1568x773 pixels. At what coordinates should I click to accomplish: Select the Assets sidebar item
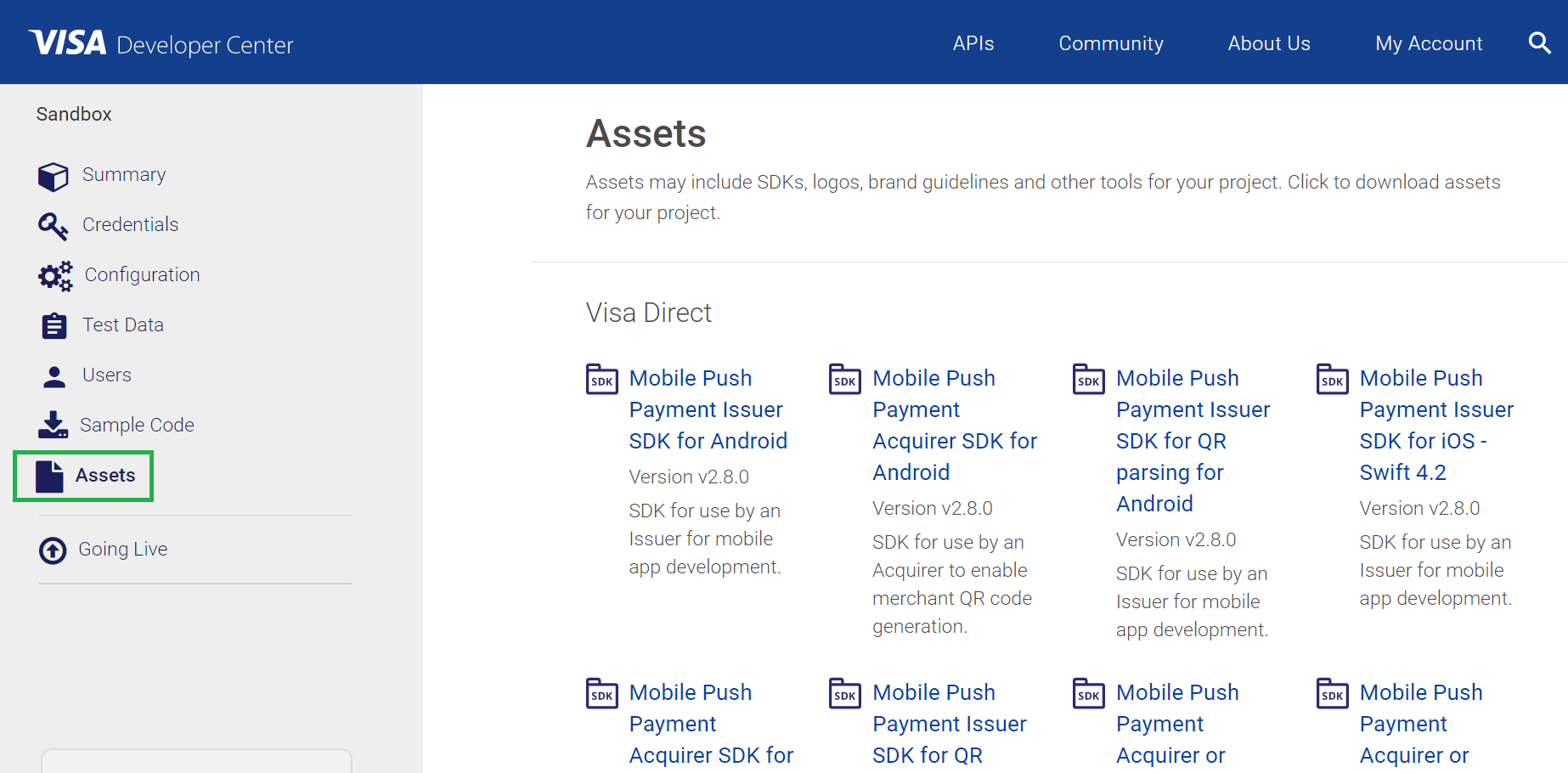pos(105,475)
